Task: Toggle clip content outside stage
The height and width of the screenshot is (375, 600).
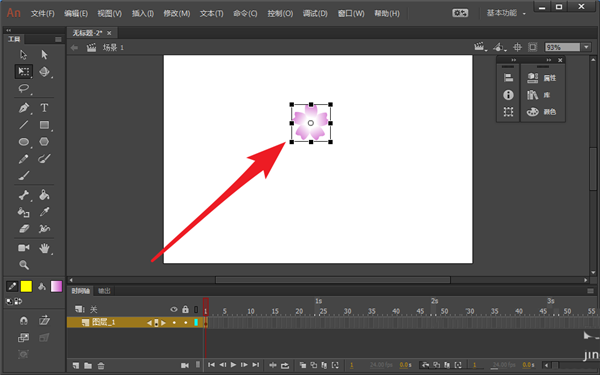Action: click(533, 47)
